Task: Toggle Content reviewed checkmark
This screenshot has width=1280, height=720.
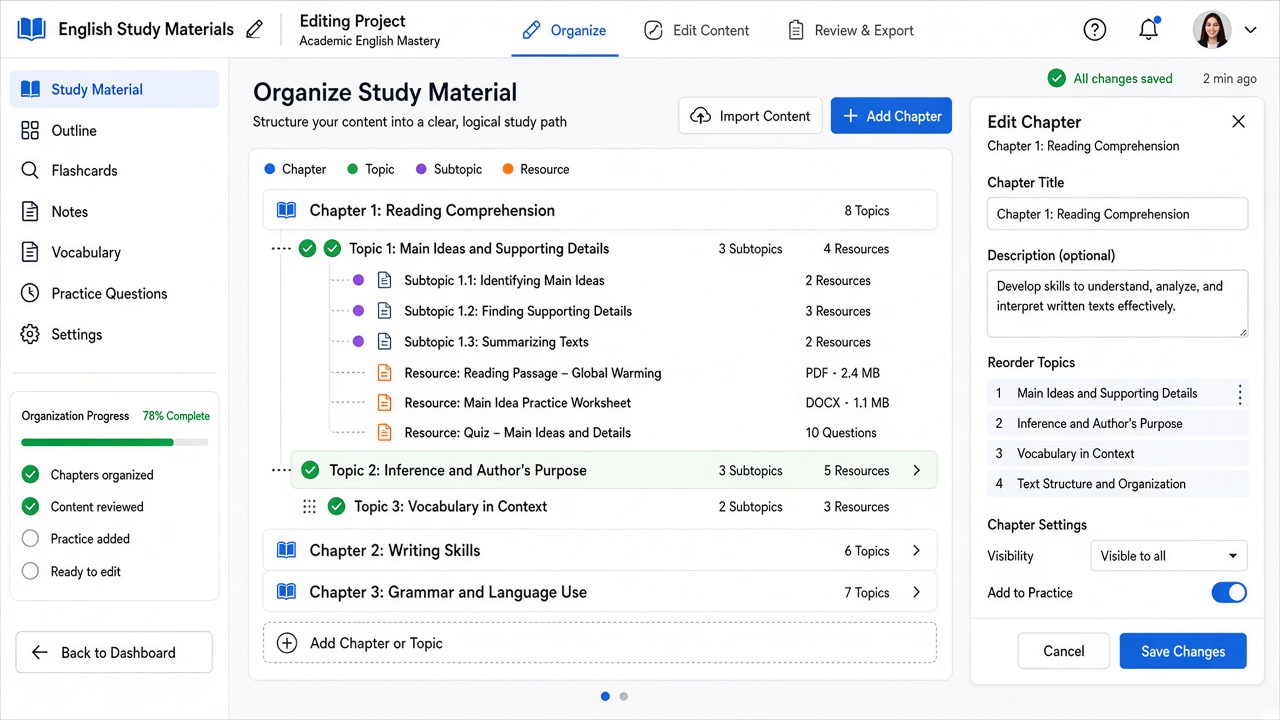Action: tap(30, 506)
